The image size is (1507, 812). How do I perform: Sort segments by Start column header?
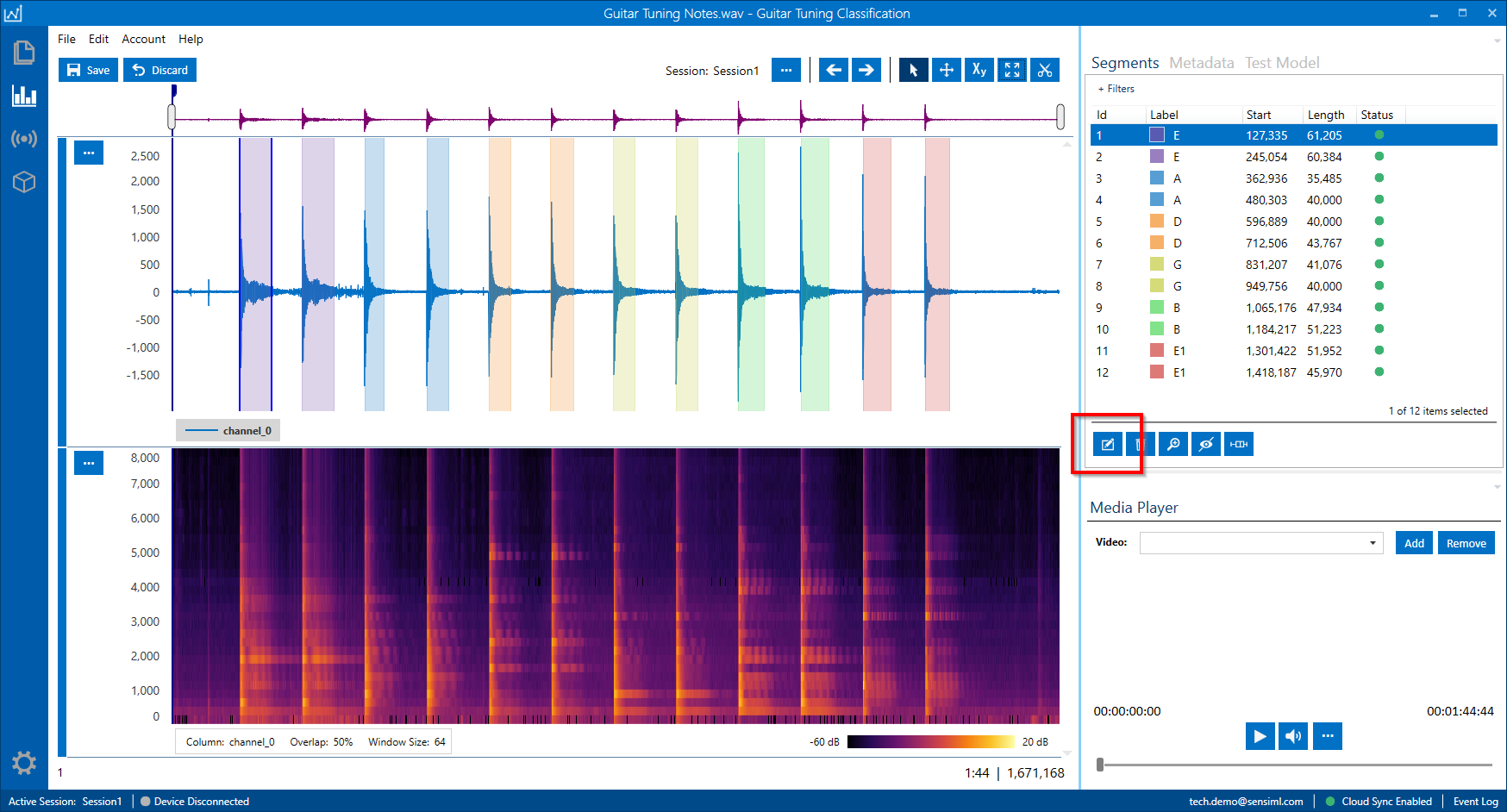[1258, 115]
